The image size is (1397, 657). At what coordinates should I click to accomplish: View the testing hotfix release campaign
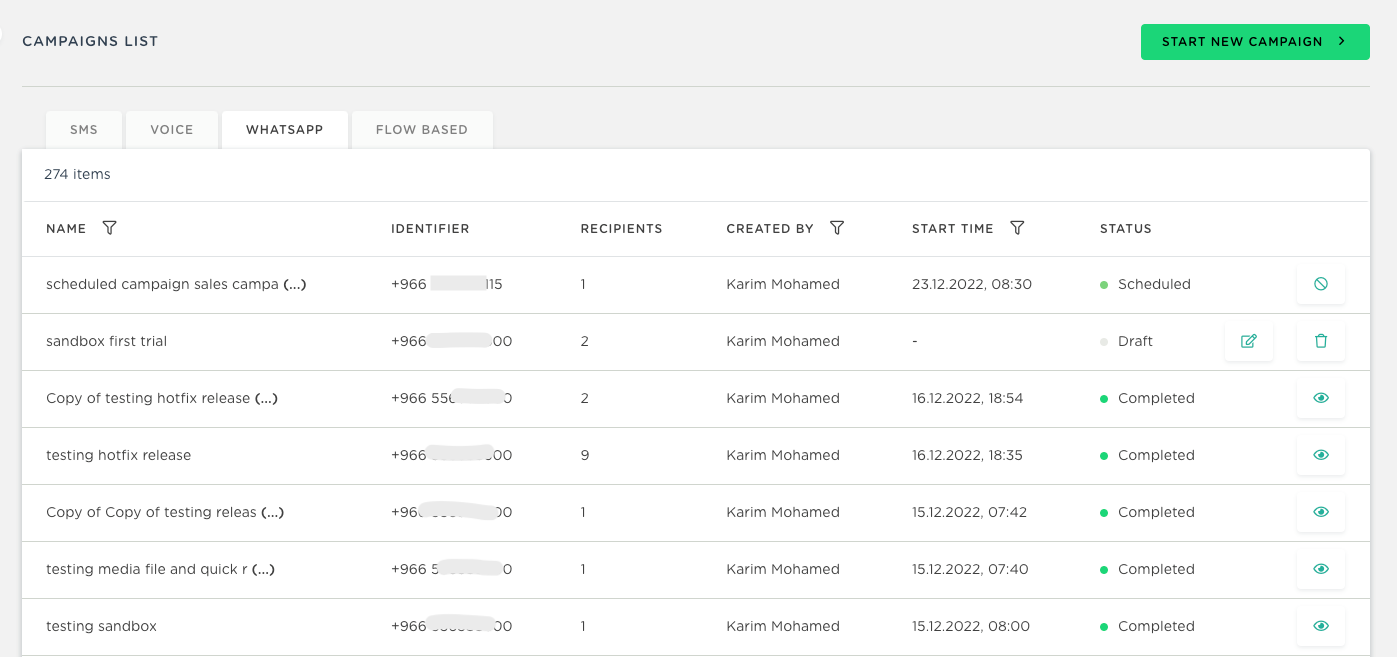tap(1321, 455)
